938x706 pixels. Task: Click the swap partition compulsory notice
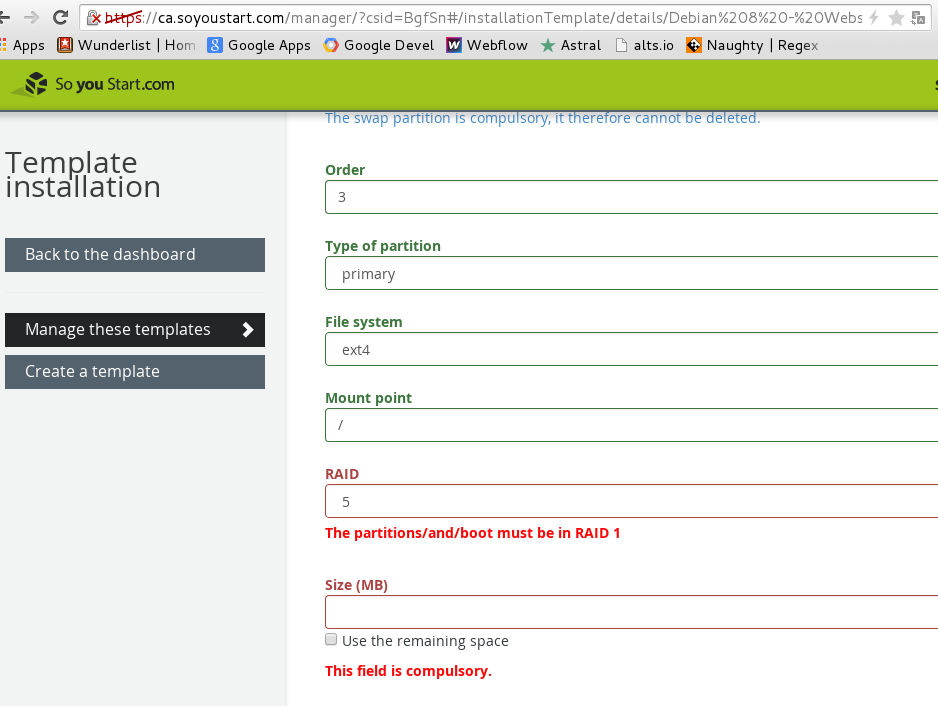coord(543,118)
